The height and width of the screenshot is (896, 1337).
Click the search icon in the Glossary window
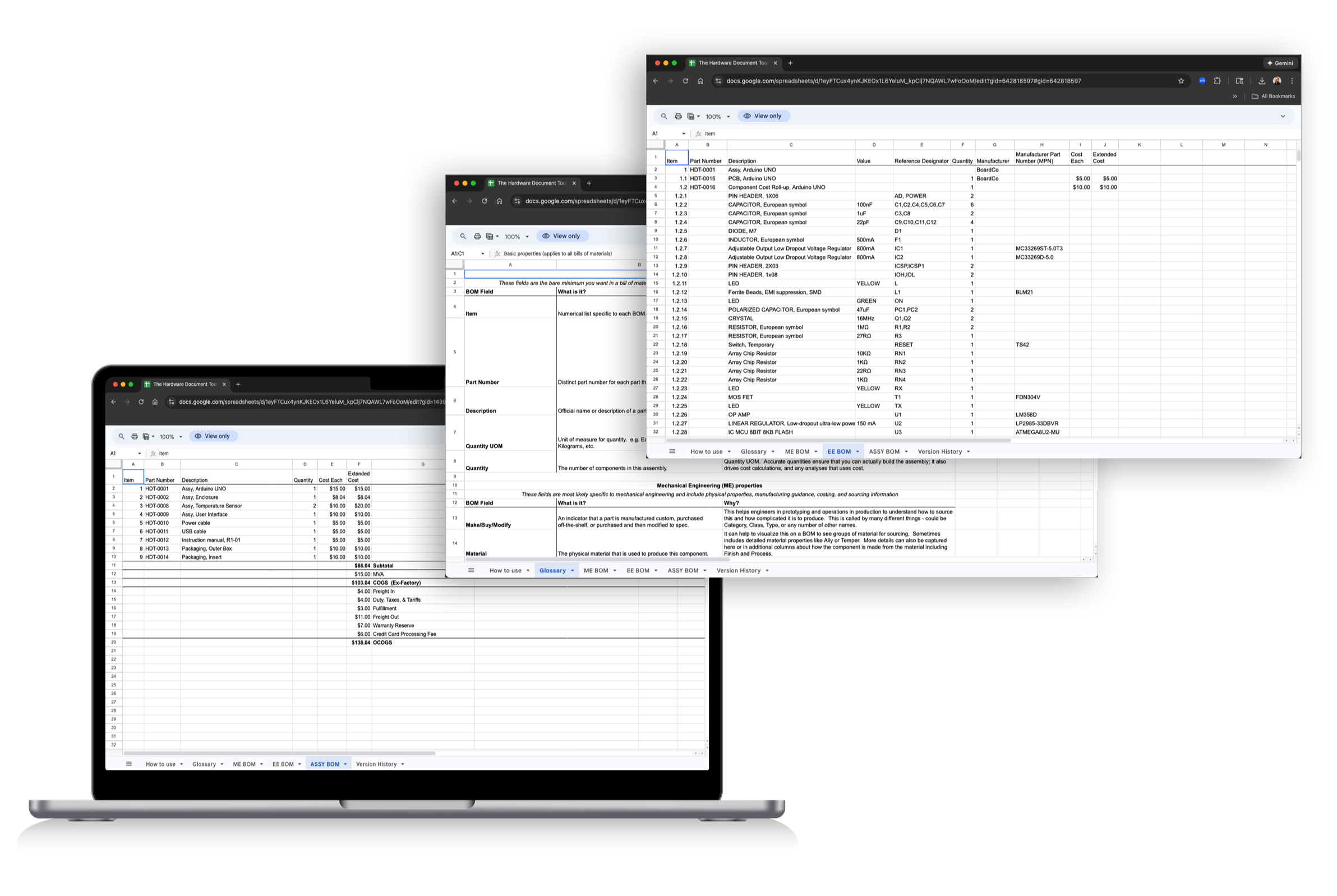click(463, 236)
